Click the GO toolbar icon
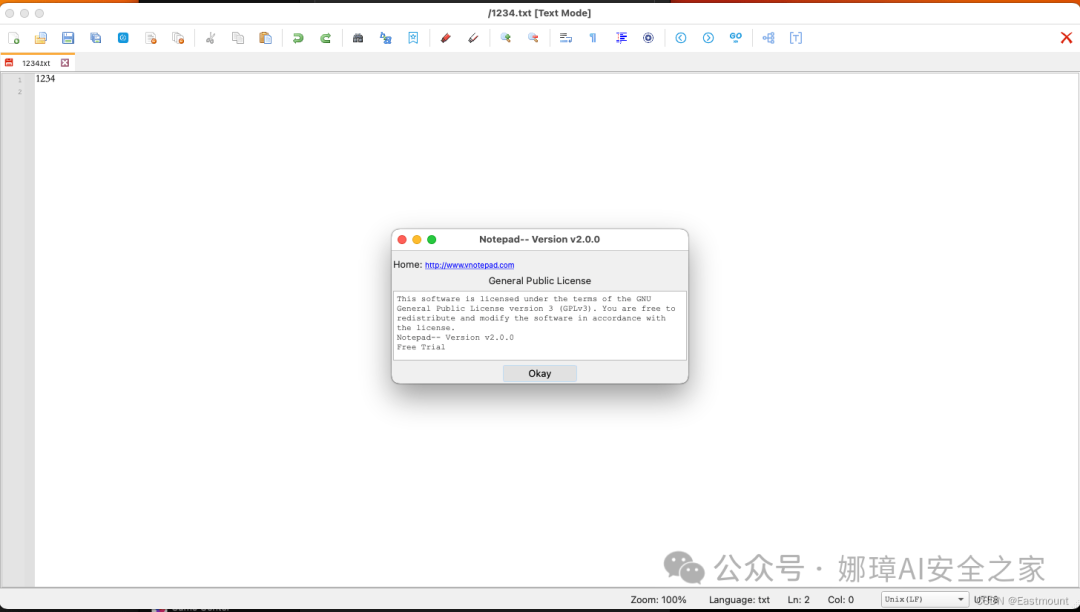 (x=736, y=38)
